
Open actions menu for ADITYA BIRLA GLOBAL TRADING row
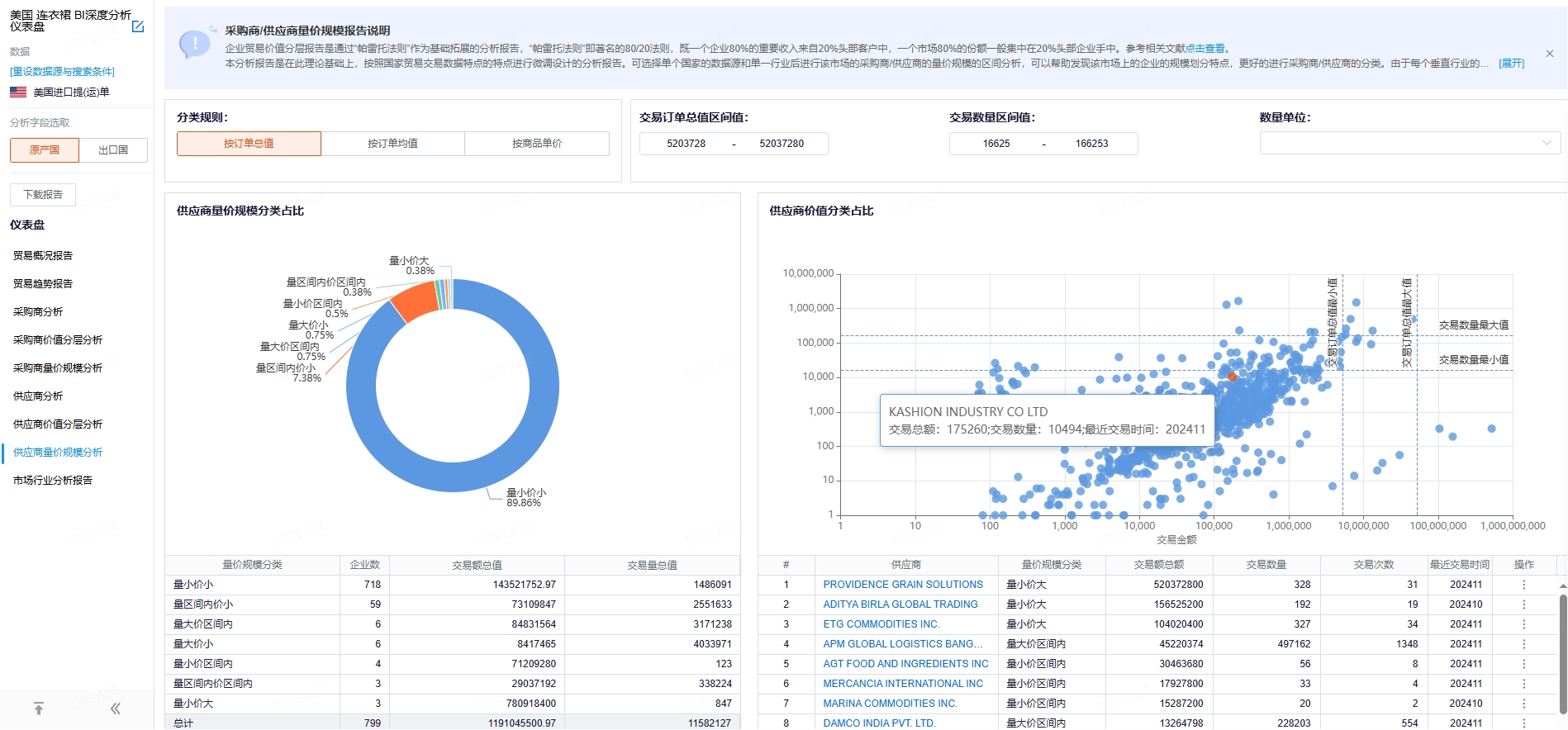[1524, 604]
